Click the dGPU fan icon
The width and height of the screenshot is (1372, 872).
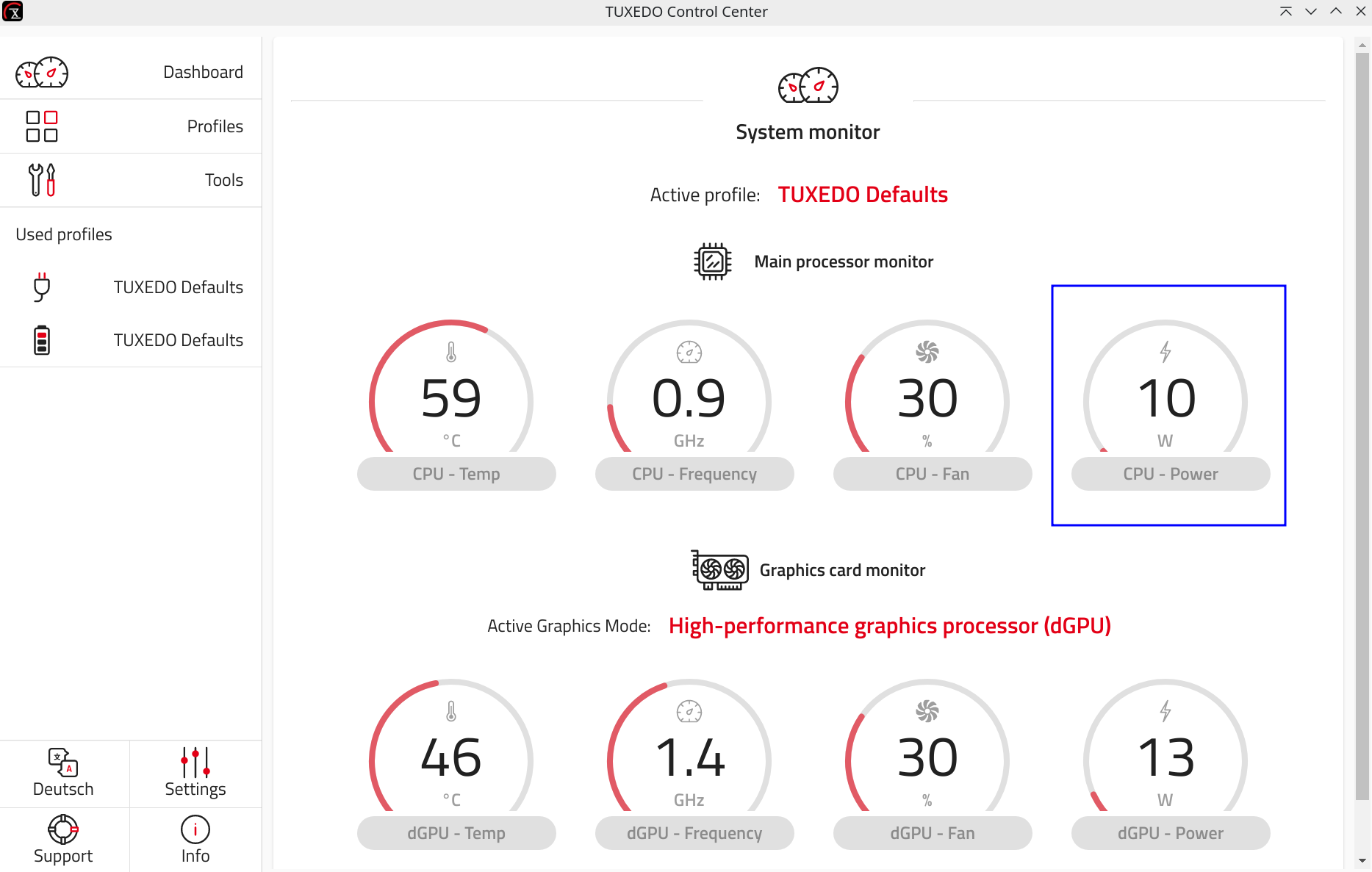[927, 711]
